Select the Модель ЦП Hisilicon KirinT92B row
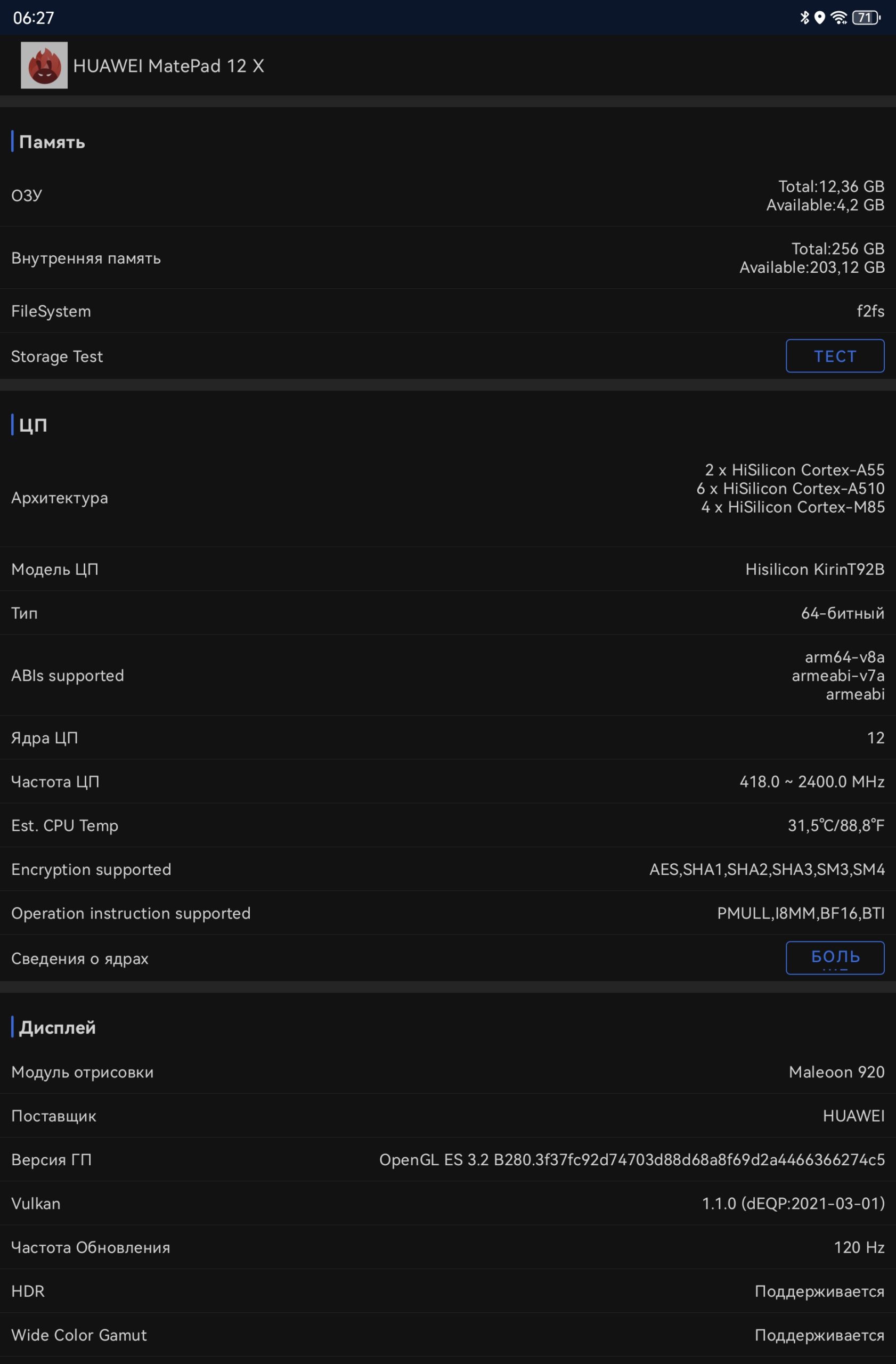 (448, 569)
